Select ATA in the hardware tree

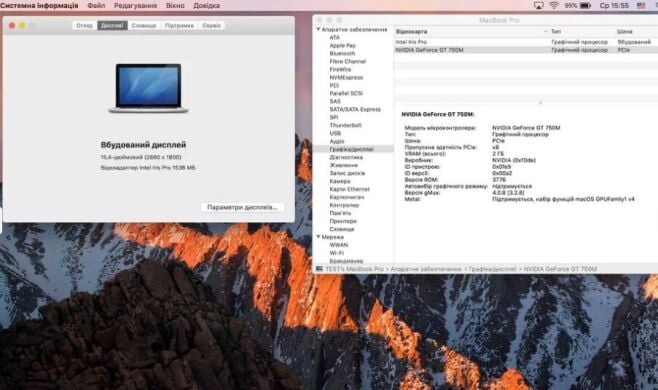[x=334, y=37]
